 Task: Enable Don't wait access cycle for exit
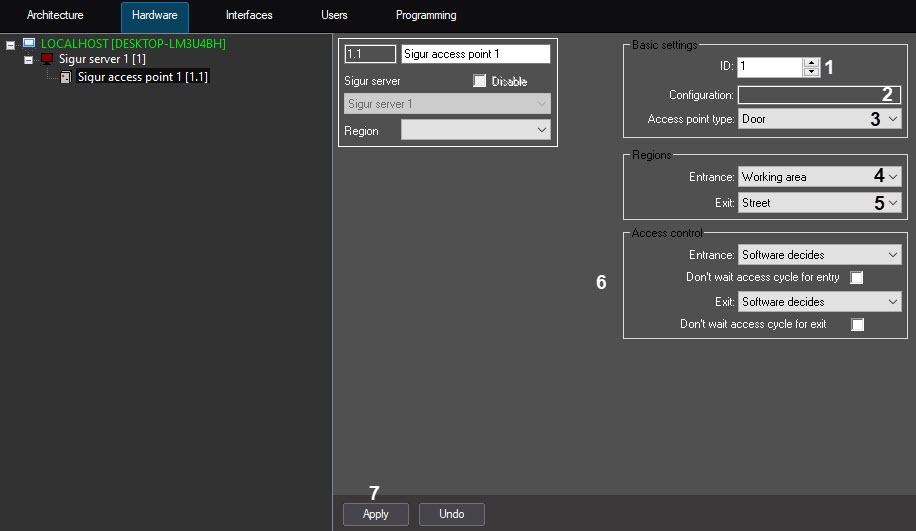point(857,325)
